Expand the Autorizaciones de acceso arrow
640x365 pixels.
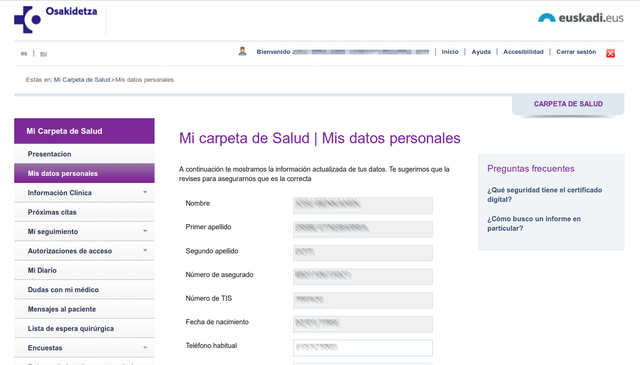[145, 250]
